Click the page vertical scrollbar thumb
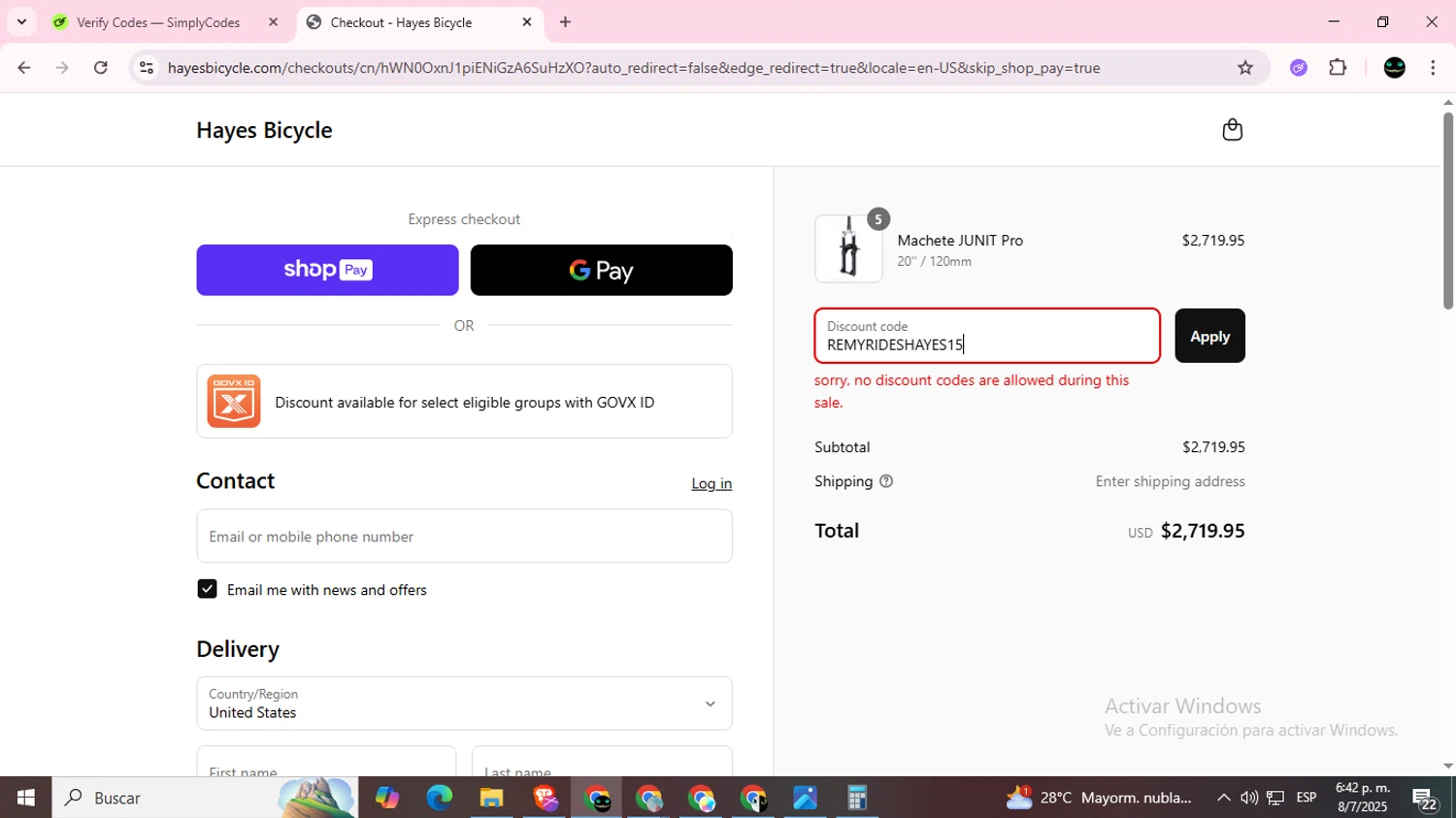 tap(1448, 211)
